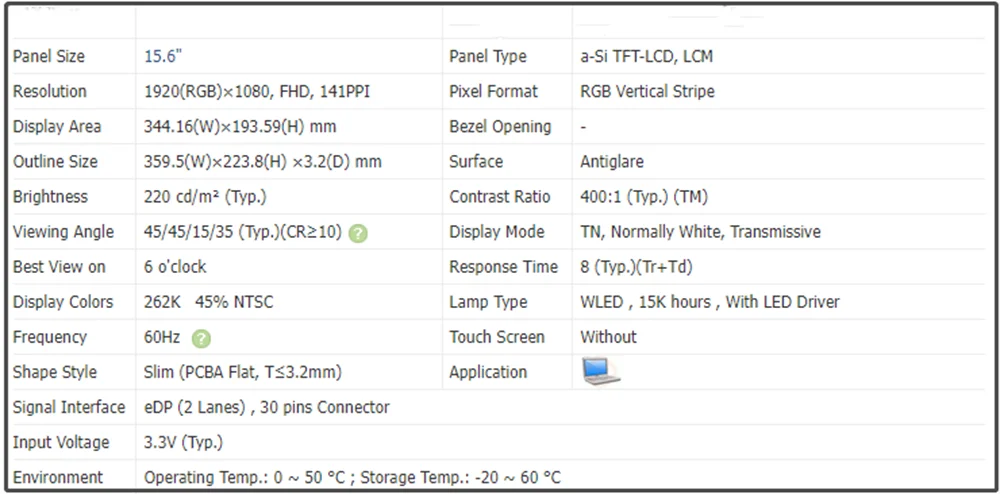The height and width of the screenshot is (494, 1000).
Task: Select the RGB Vertical Stripe pixel format
Action: point(647,92)
